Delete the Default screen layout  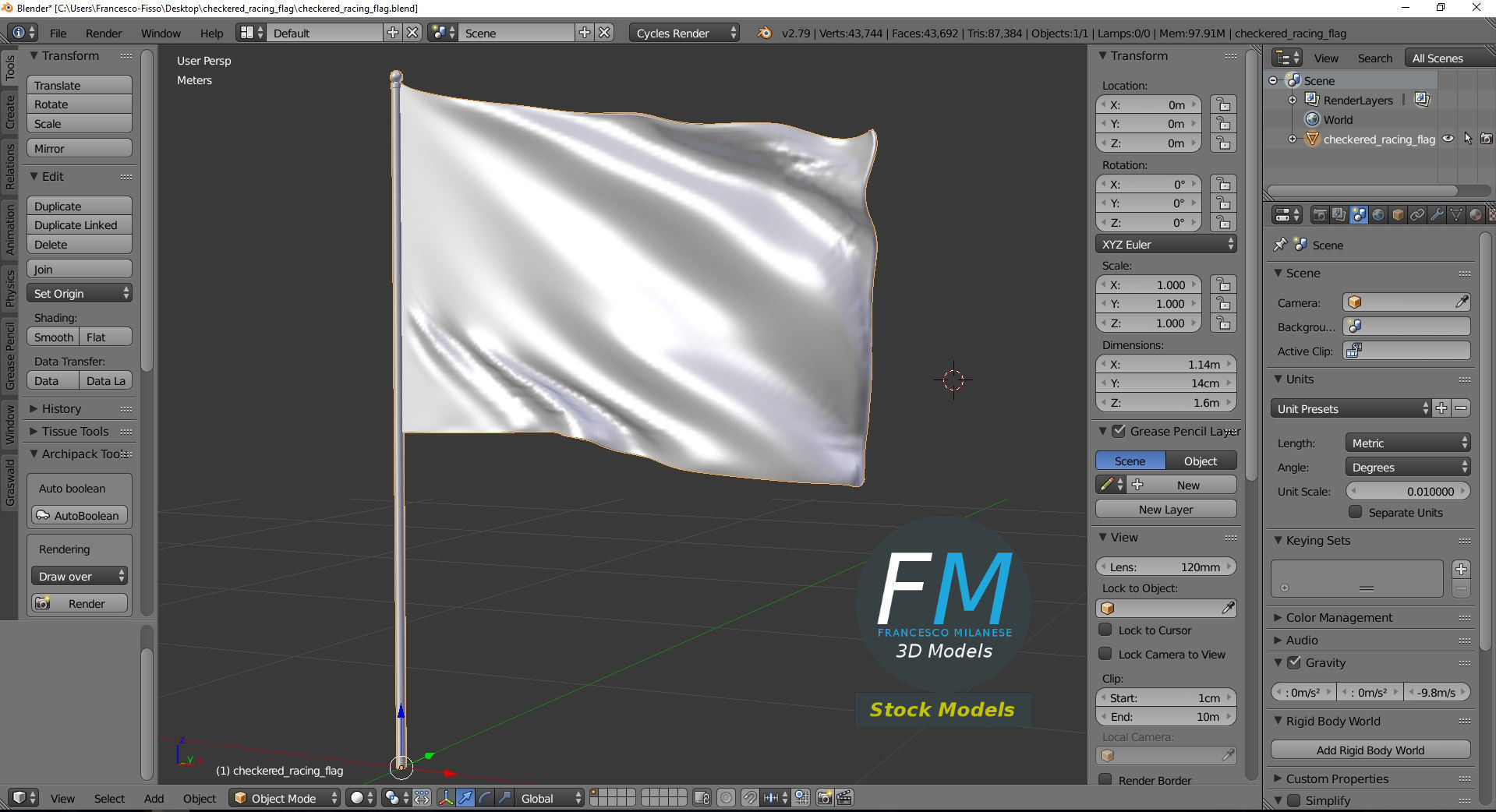[x=412, y=33]
